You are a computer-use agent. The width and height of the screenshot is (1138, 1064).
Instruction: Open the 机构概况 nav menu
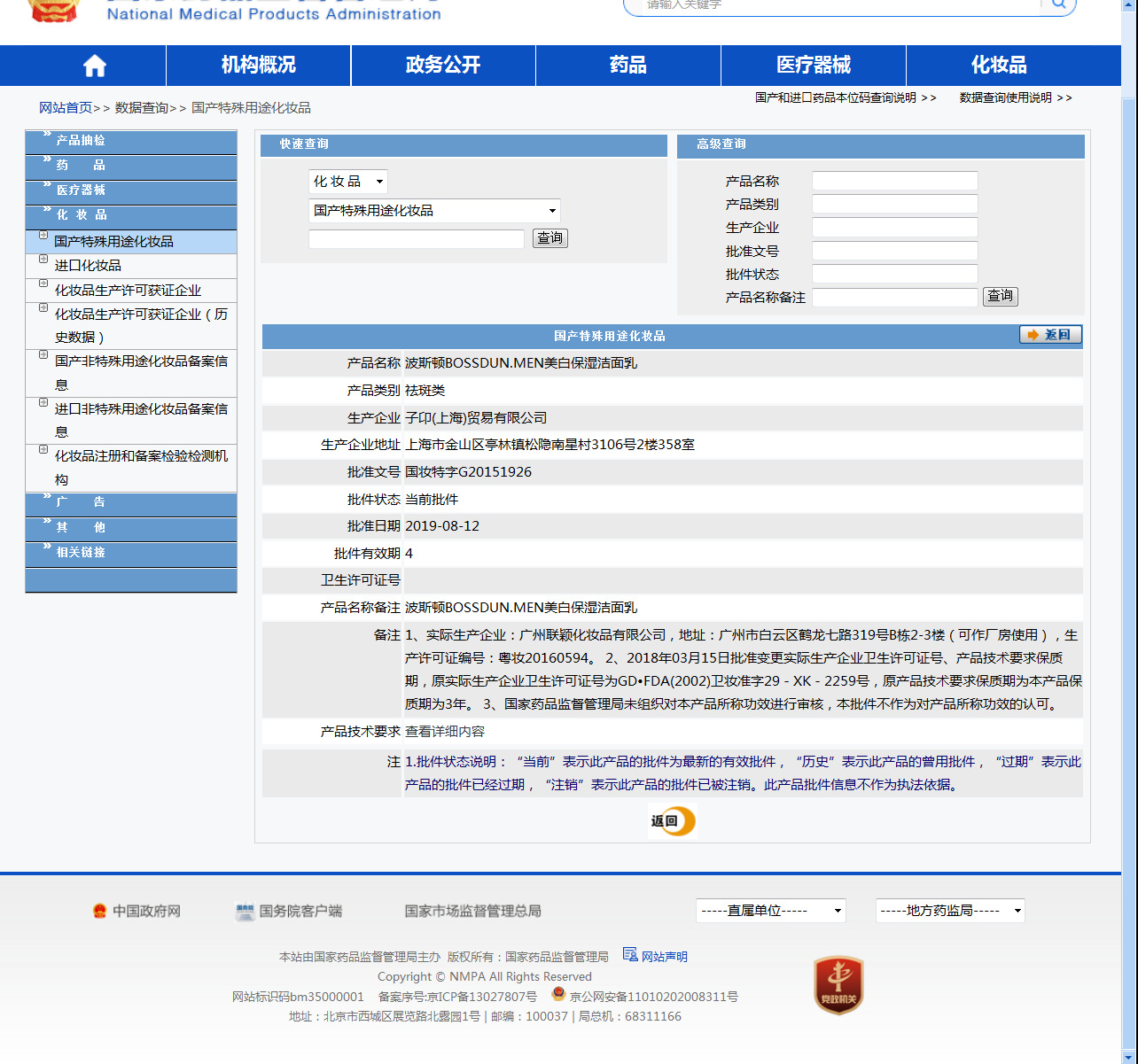[259, 66]
